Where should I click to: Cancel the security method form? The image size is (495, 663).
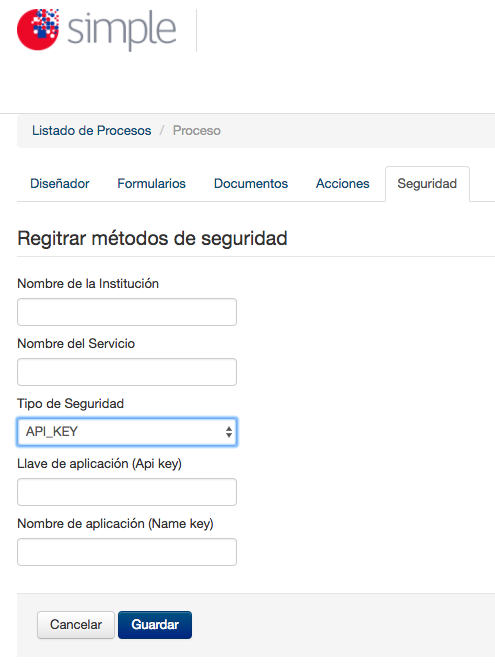76,625
